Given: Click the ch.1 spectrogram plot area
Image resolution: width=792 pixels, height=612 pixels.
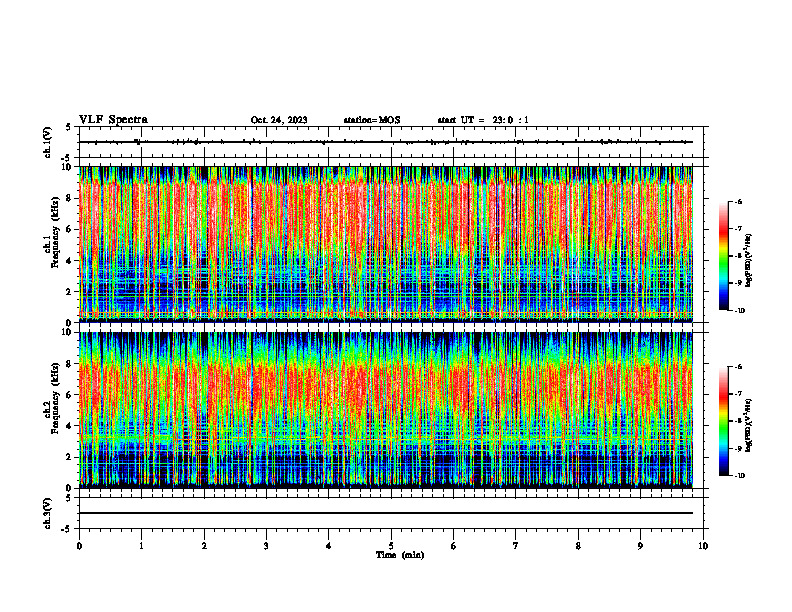Looking at the screenshot, I should (386, 244).
